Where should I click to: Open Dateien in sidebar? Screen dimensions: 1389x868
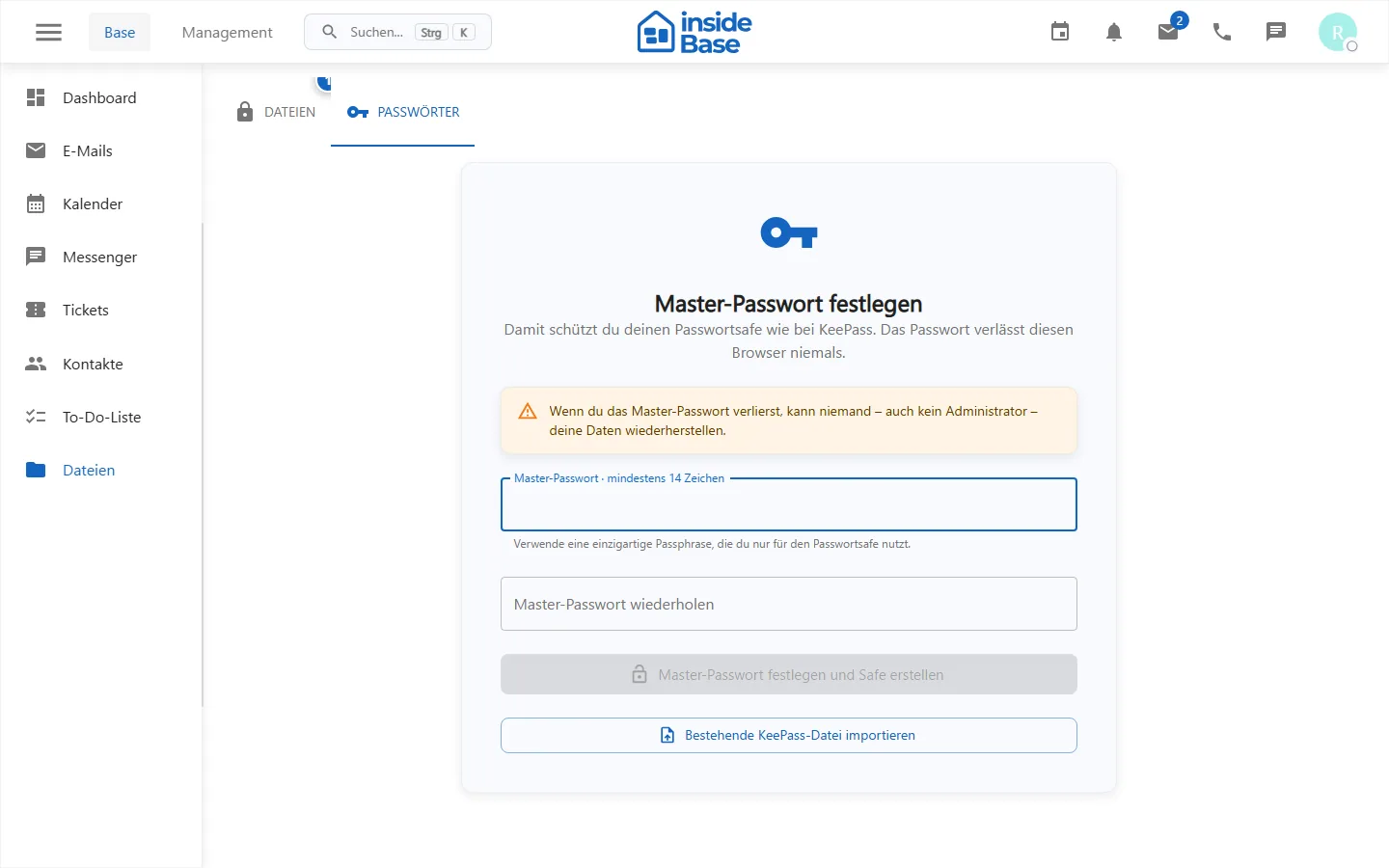point(101,470)
